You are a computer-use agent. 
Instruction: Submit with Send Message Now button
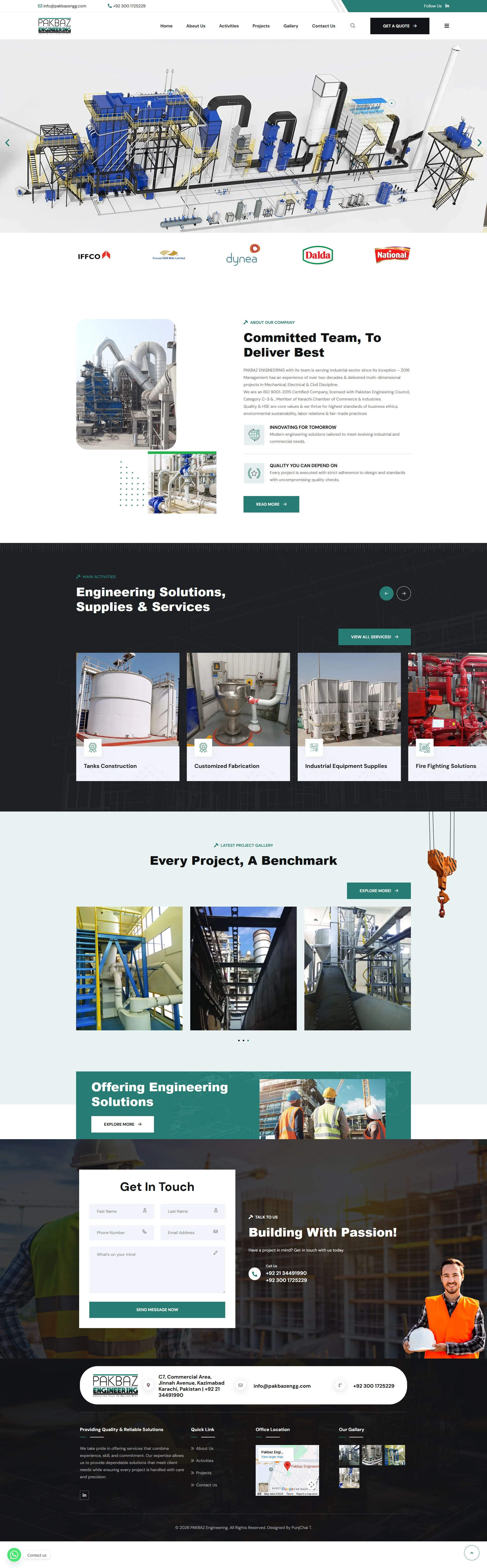point(157,1309)
